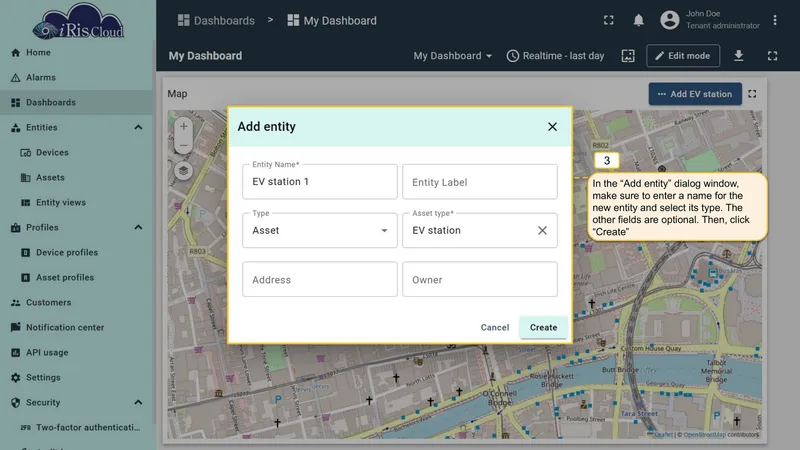Open the three-dot user menu icon

point(774,20)
